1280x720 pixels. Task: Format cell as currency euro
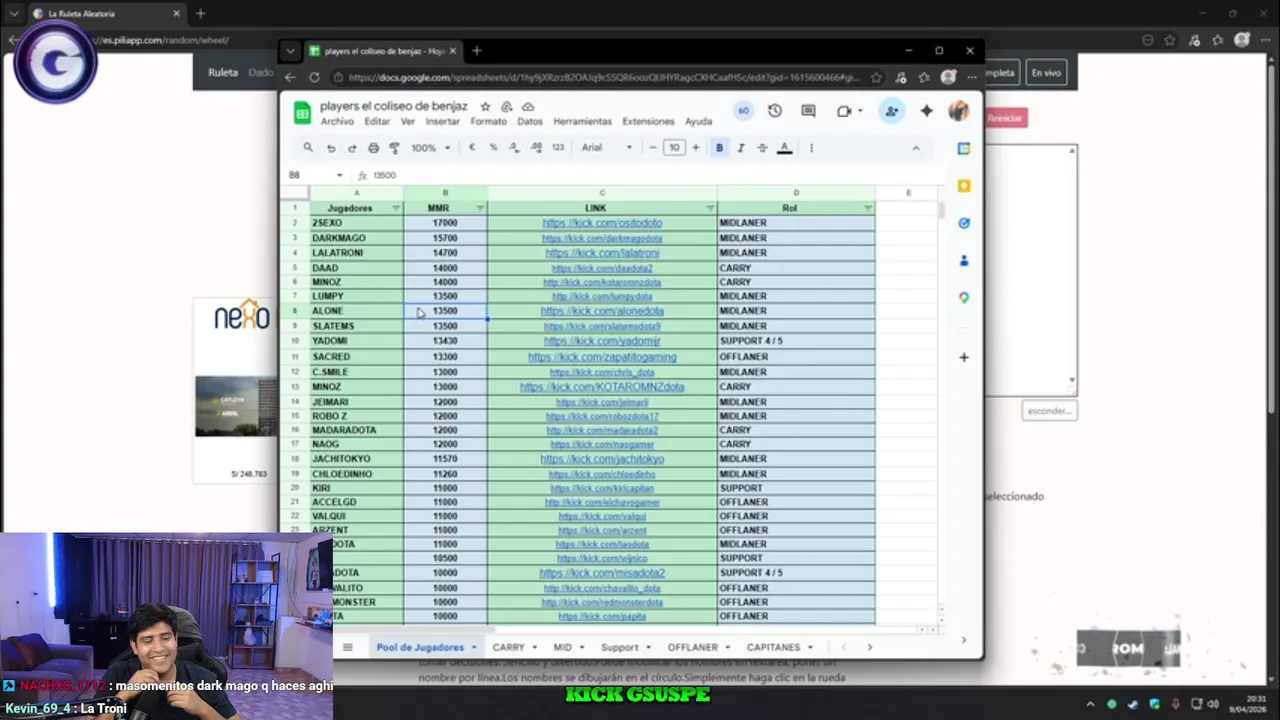click(x=472, y=148)
